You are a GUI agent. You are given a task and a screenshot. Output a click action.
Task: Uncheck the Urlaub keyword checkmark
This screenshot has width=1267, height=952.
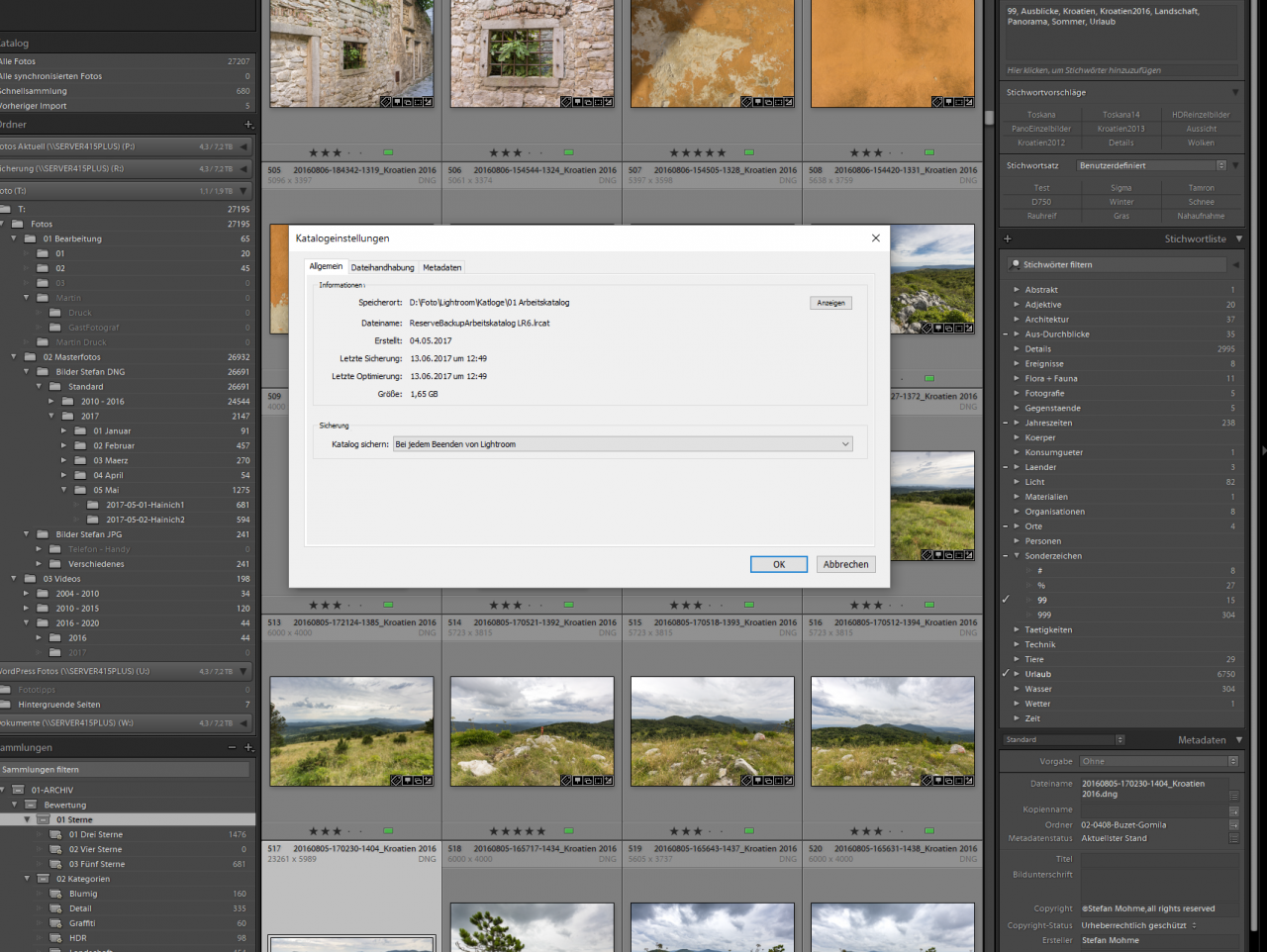(x=1006, y=674)
